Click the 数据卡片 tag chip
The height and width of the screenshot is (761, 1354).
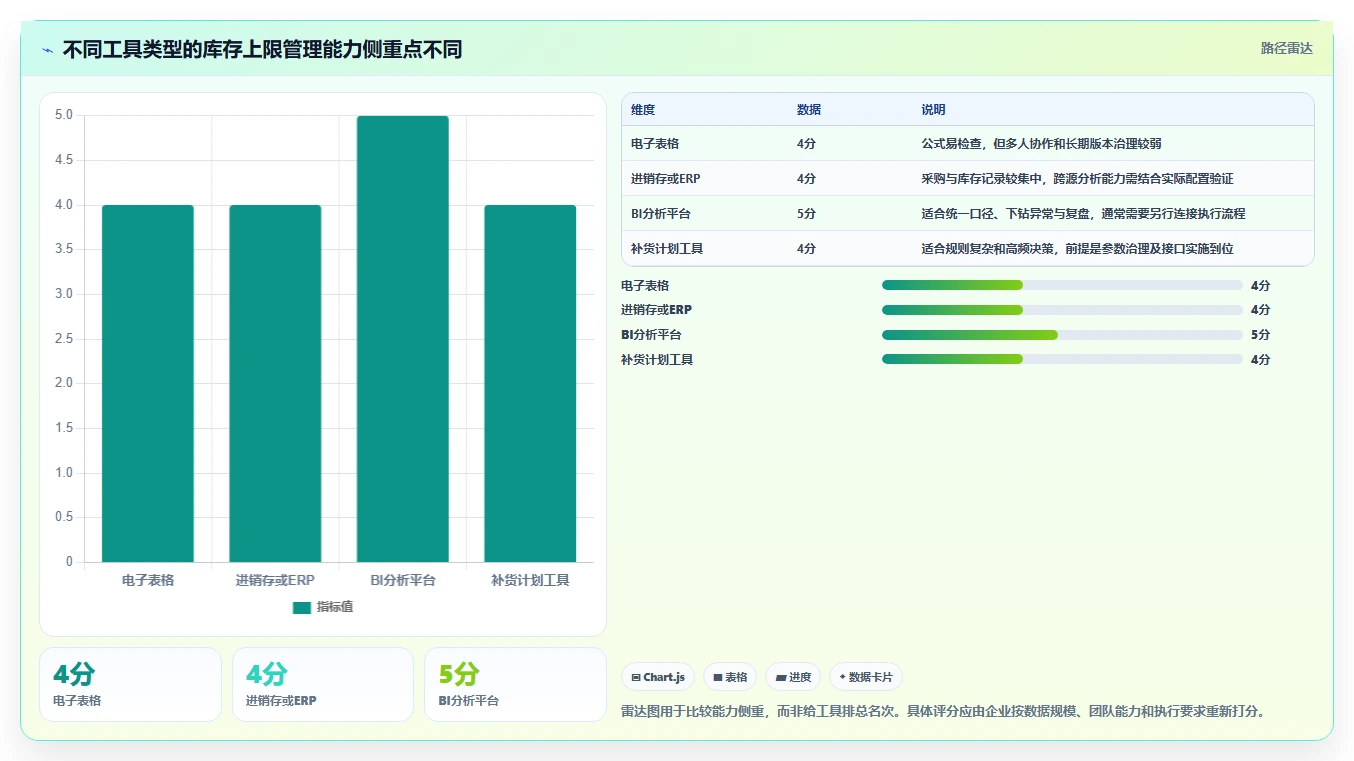pyautogui.click(x=866, y=677)
